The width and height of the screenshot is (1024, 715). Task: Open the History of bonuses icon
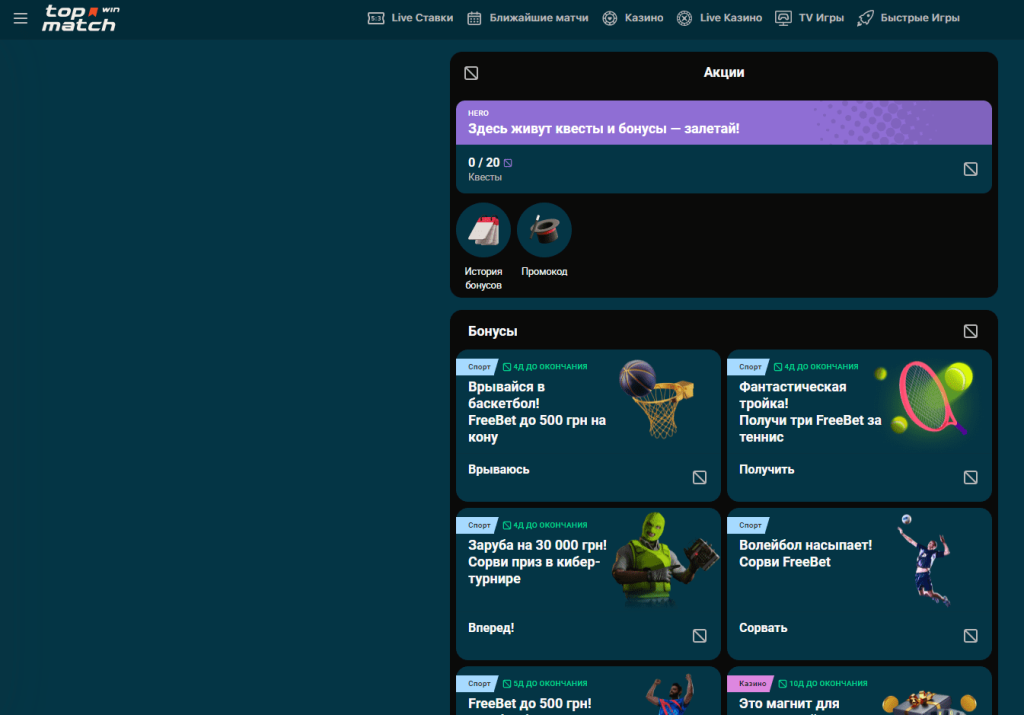coord(483,231)
